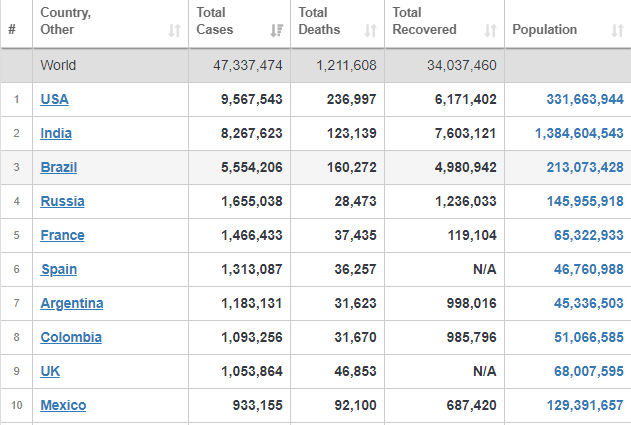
Task: Select Russia total deaths 28,473
Action: pyautogui.click(x=355, y=201)
